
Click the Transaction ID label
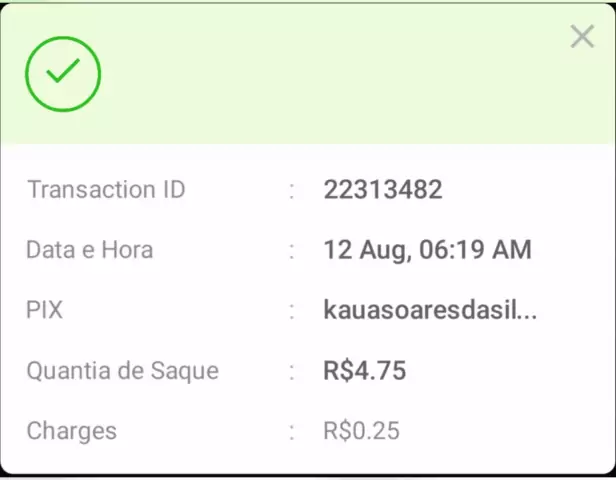coord(106,190)
